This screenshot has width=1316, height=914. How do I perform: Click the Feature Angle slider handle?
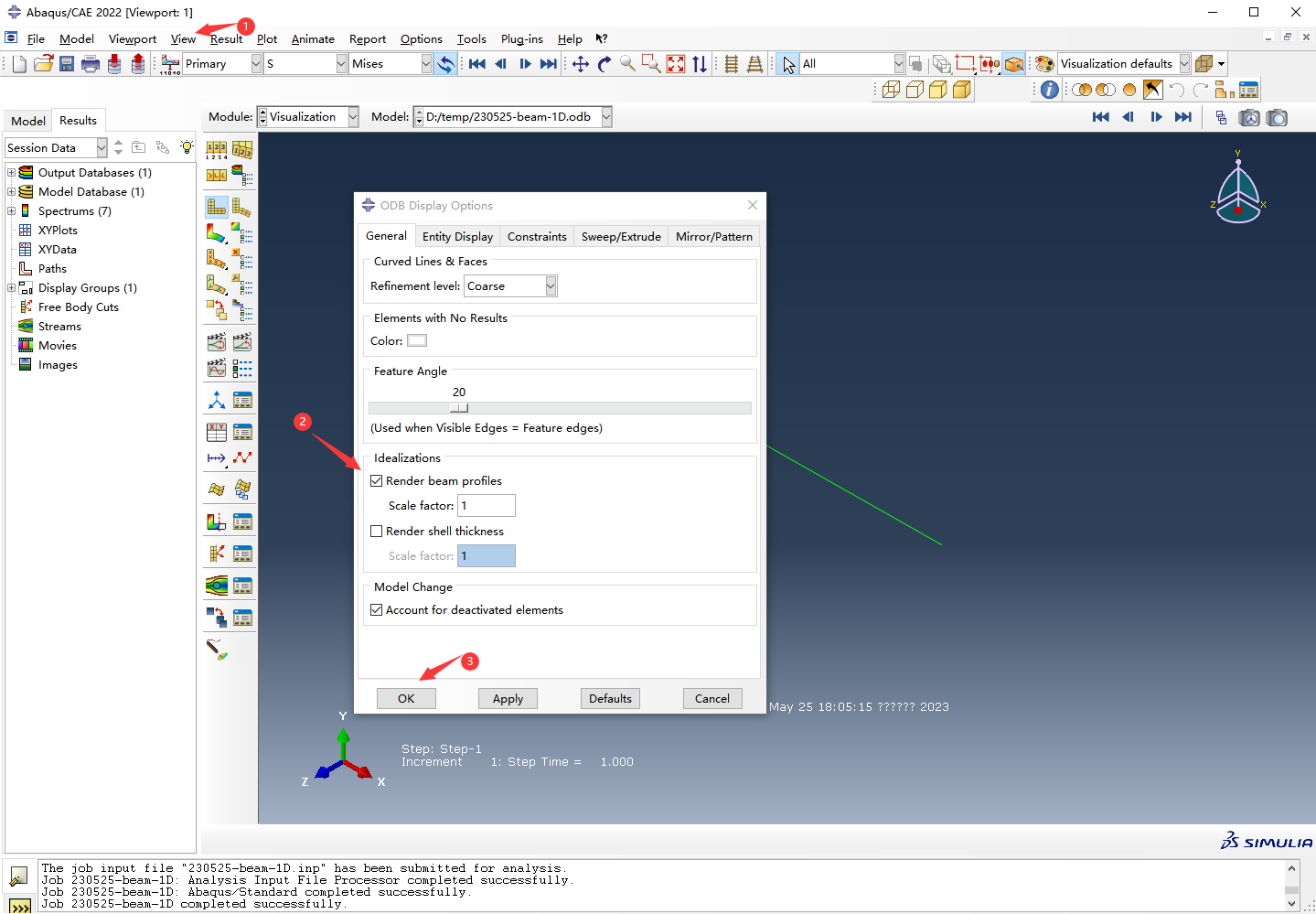(x=459, y=408)
